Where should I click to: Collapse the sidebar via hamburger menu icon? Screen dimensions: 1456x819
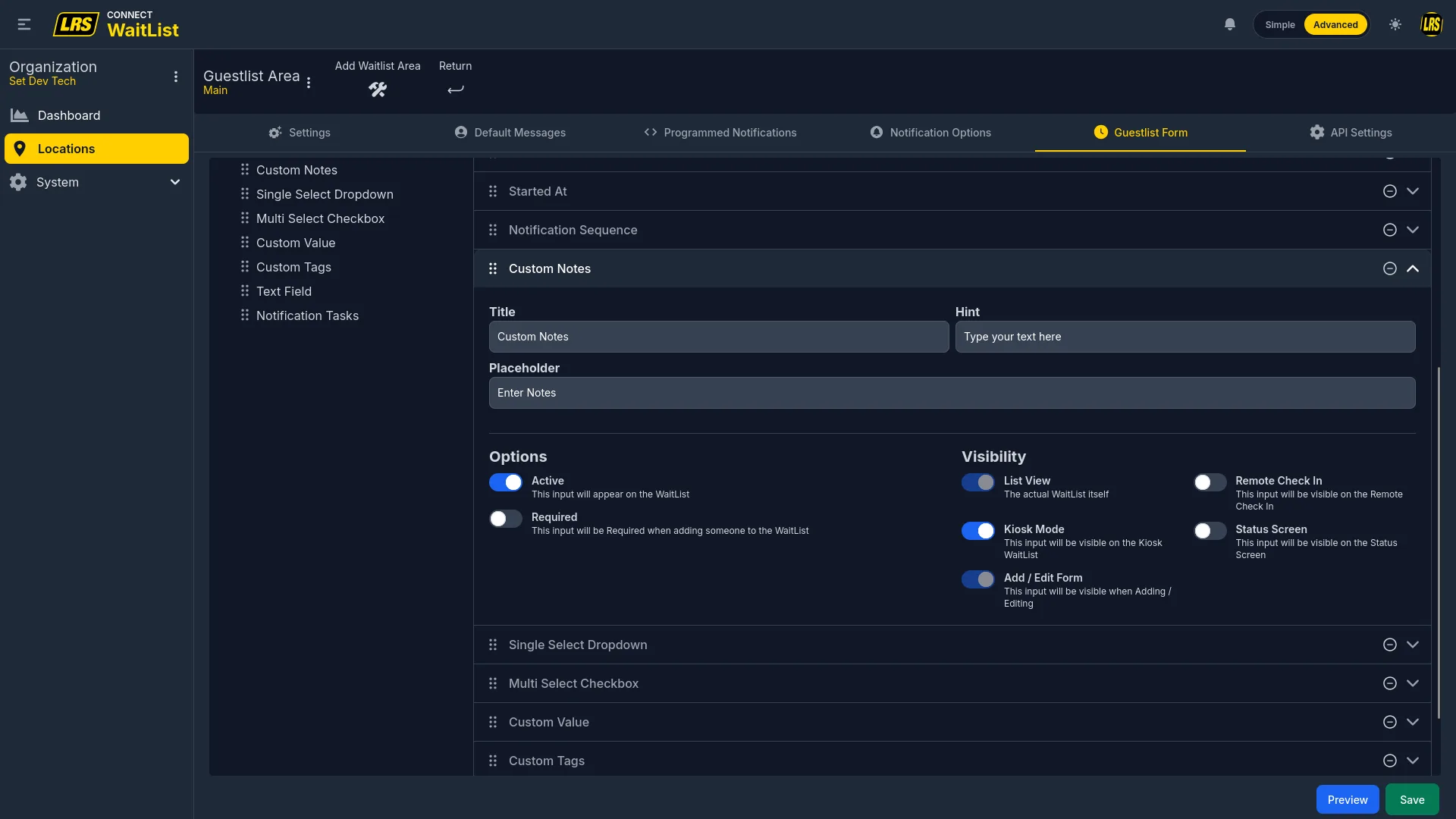[24, 24]
